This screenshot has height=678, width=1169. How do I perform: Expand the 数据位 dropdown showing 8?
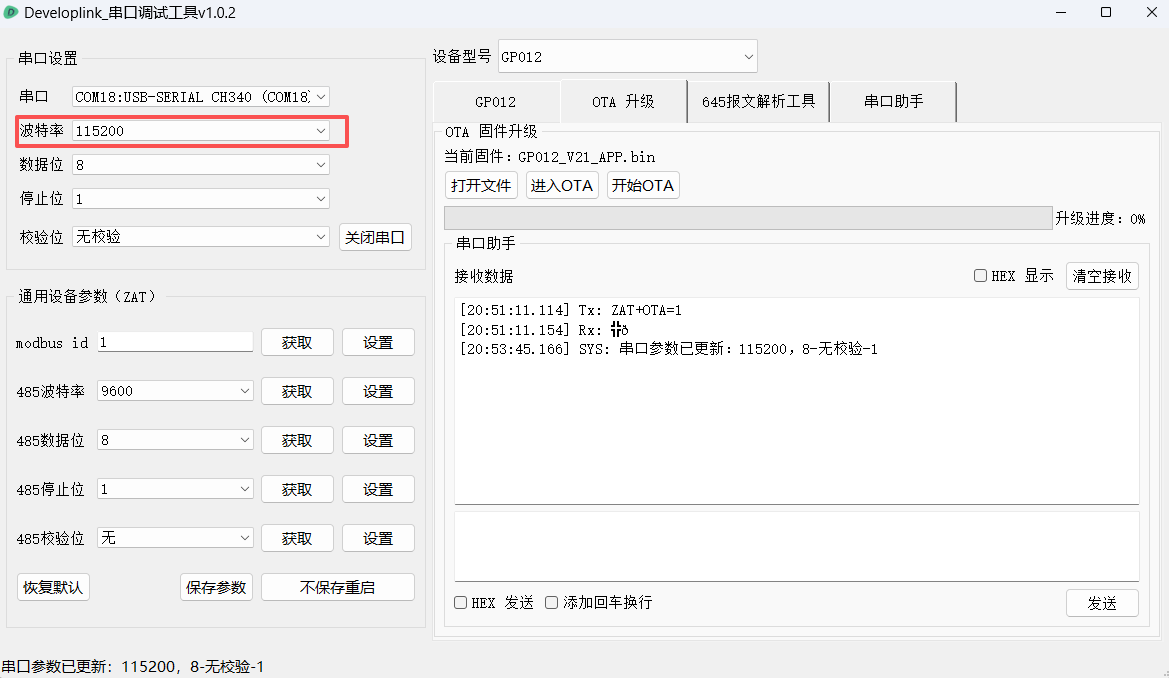pyautogui.click(x=201, y=165)
